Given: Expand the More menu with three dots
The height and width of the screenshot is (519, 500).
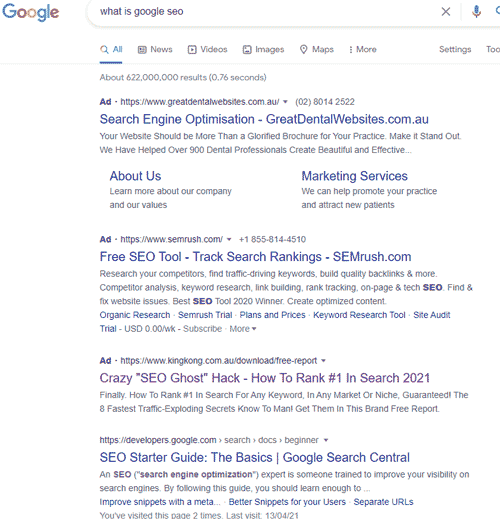Looking at the screenshot, I should click(x=363, y=49).
